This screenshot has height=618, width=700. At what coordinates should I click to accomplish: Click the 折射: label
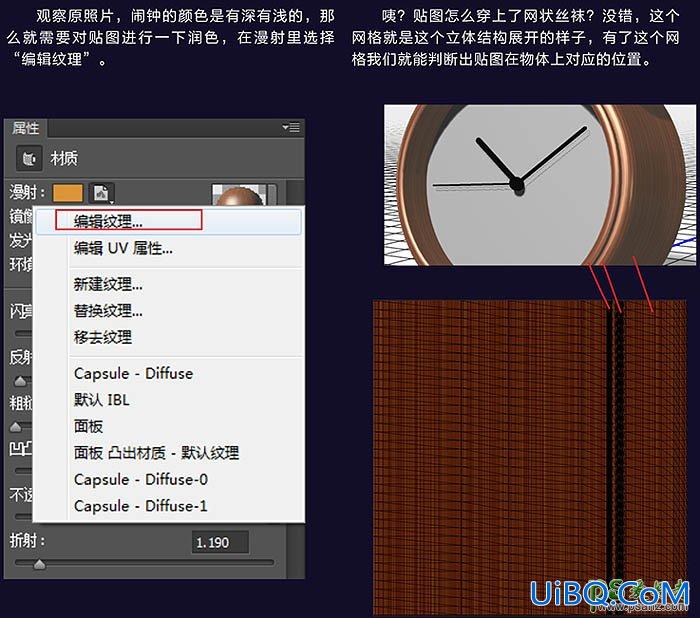(28, 541)
